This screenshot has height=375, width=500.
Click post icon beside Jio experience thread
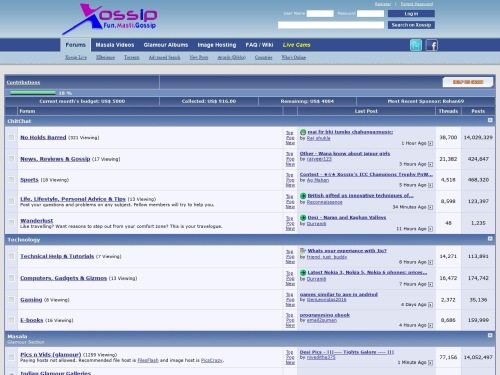pos(303,251)
